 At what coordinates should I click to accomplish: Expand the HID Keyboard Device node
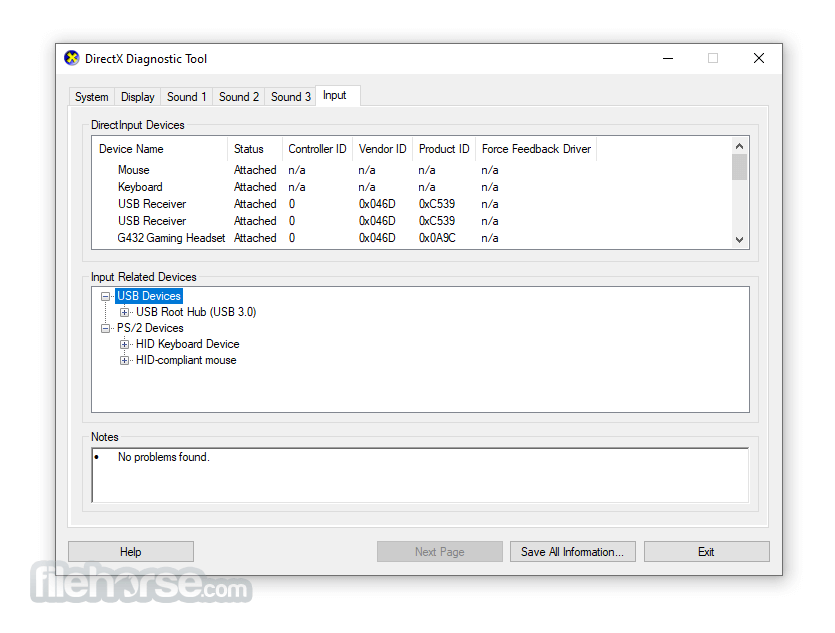point(124,344)
